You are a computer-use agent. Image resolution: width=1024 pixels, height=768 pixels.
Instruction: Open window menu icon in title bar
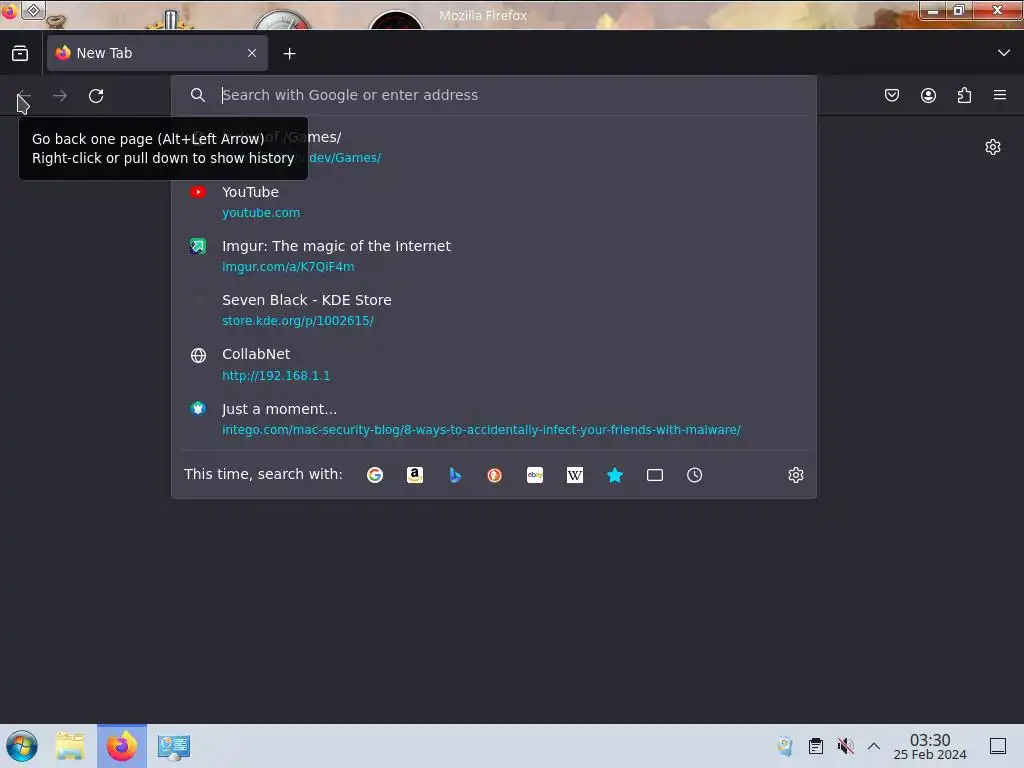pyautogui.click(x=9, y=10)
